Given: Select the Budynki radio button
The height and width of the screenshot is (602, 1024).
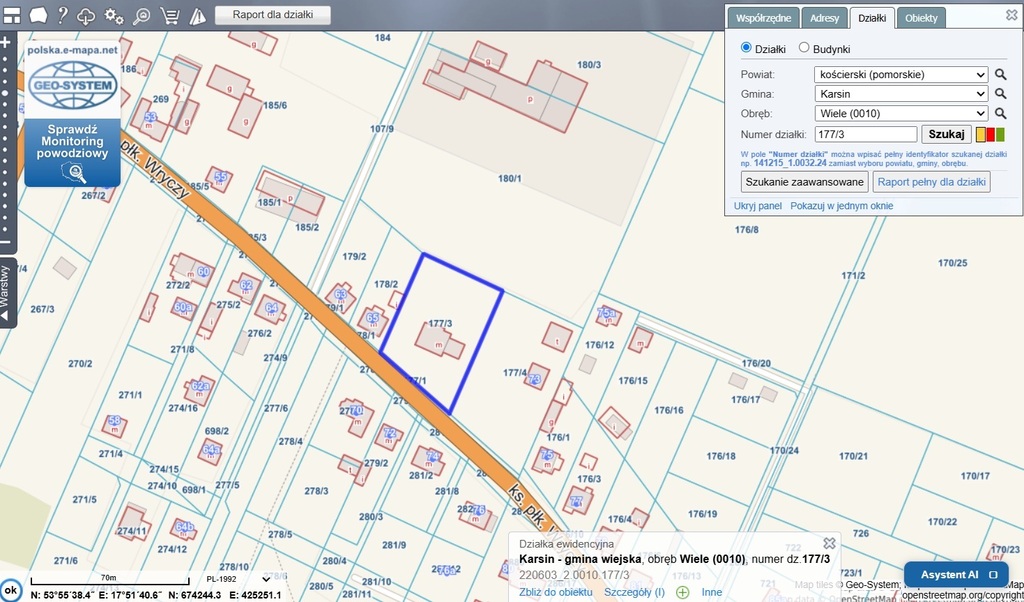Looking at the screenshot, I should click(x=804, y=48).
